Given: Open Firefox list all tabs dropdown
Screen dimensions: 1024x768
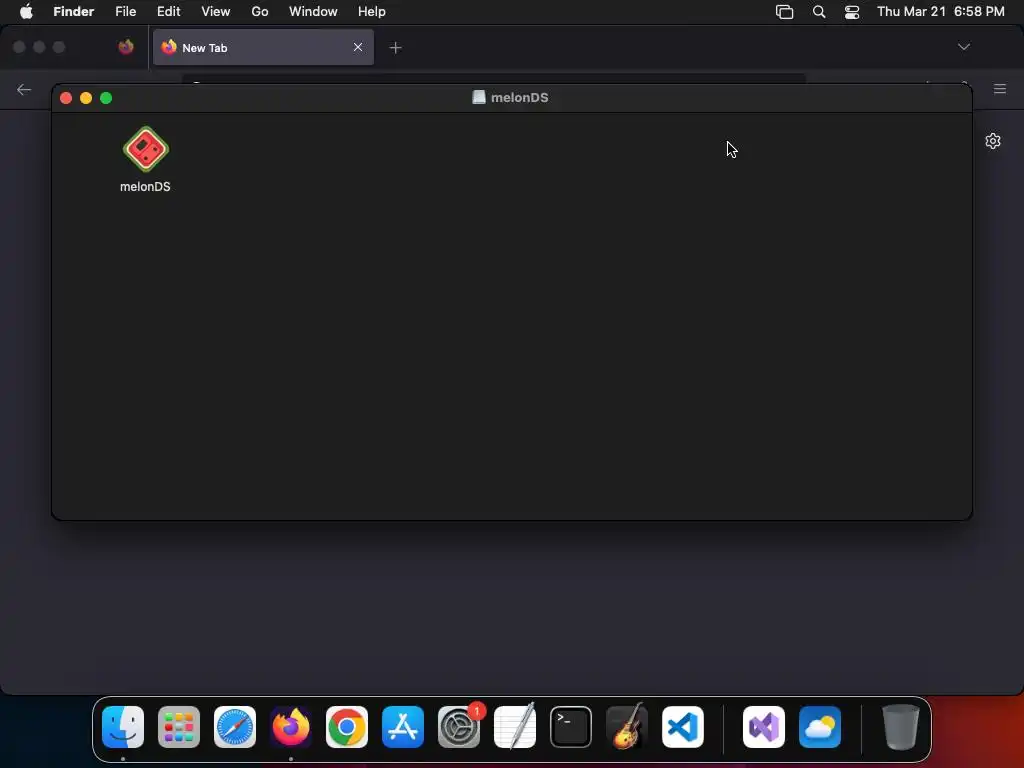Looking at the screenshot, I should pyautogui.click(x=964, y=46).
